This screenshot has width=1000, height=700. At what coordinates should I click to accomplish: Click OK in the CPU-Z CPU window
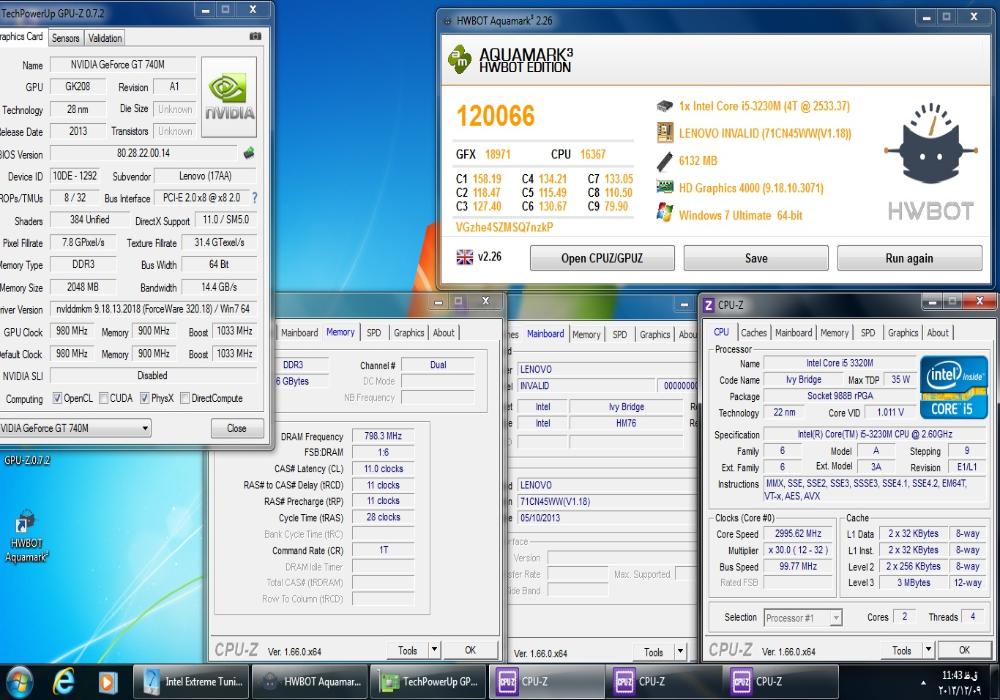(x=964, y=650)
